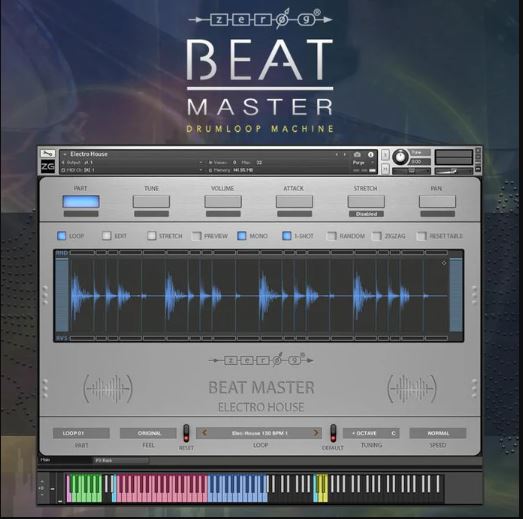This screenshot has width=523, height=519.
Task: Toggle the RESET TABLE checkbox
Action: [421, 235]
